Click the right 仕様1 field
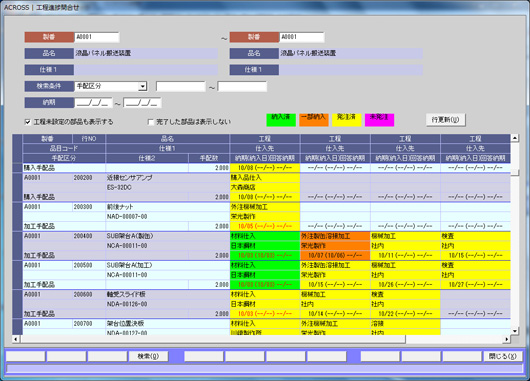Image resolution: width=530 pixels, height=381 pixels. pyautogui.click(x=351, y=70)
